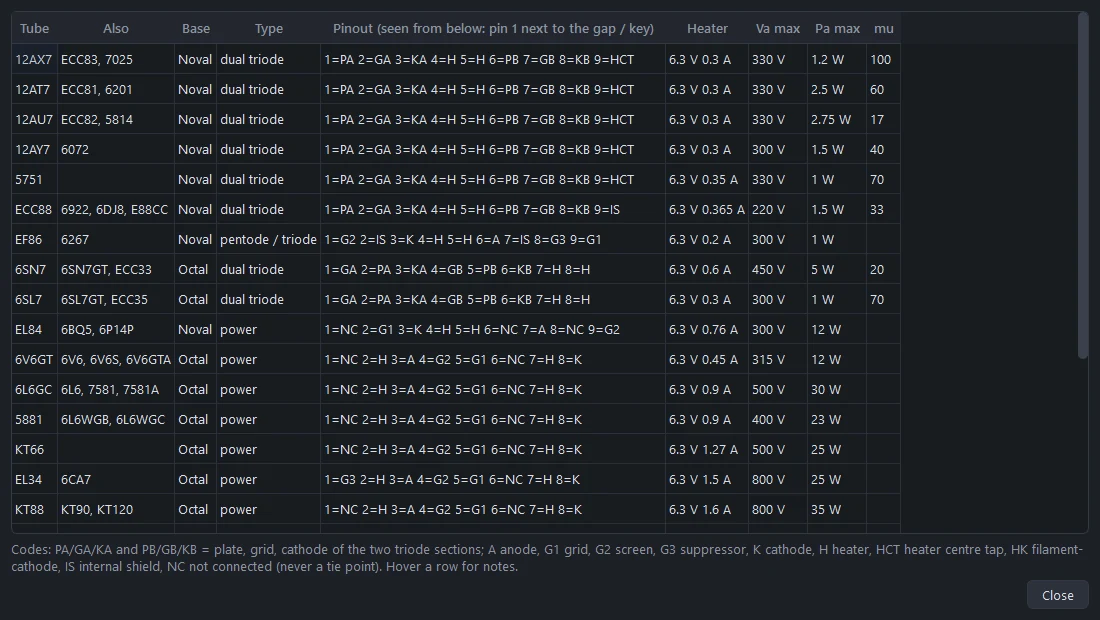The width and height of the screenshot is (1100, 620).
Task: Select the '6BQ5, 6P14P' equivalents cell
Action: pos(116,330)
